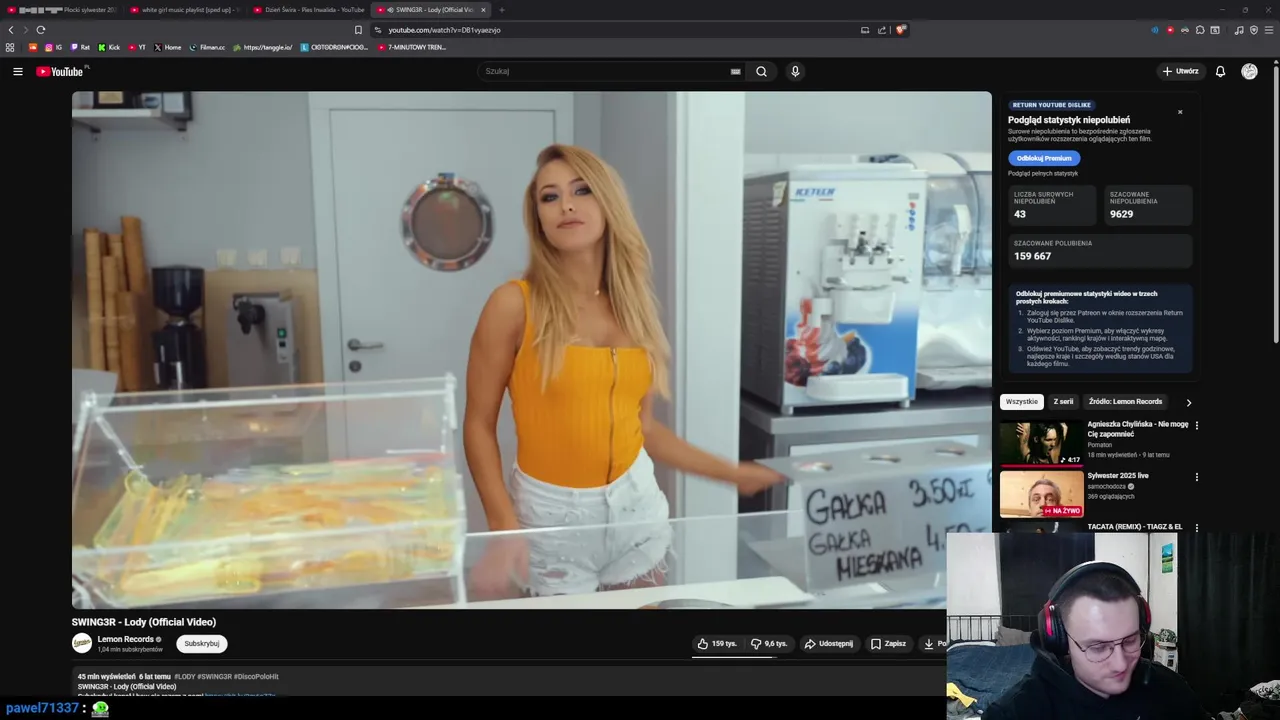Select the Źródło: Lemon Records chip

(x=1125, y=402)
